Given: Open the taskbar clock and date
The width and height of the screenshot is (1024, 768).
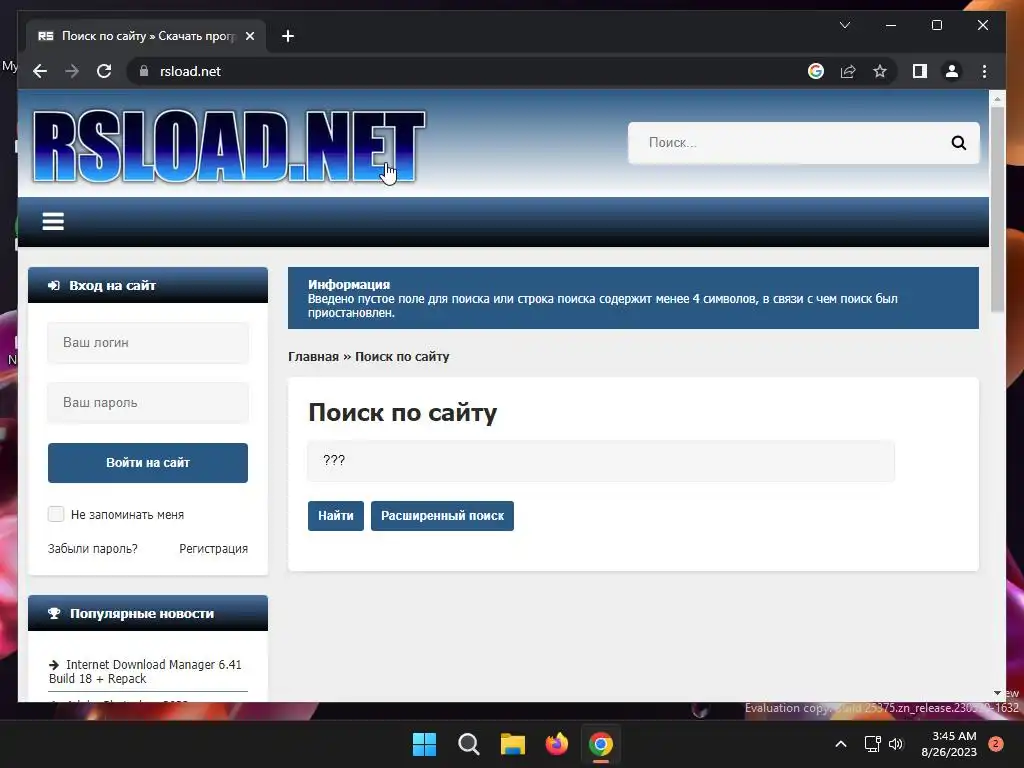Looking at the screenshot, I should tap(949, 744).
